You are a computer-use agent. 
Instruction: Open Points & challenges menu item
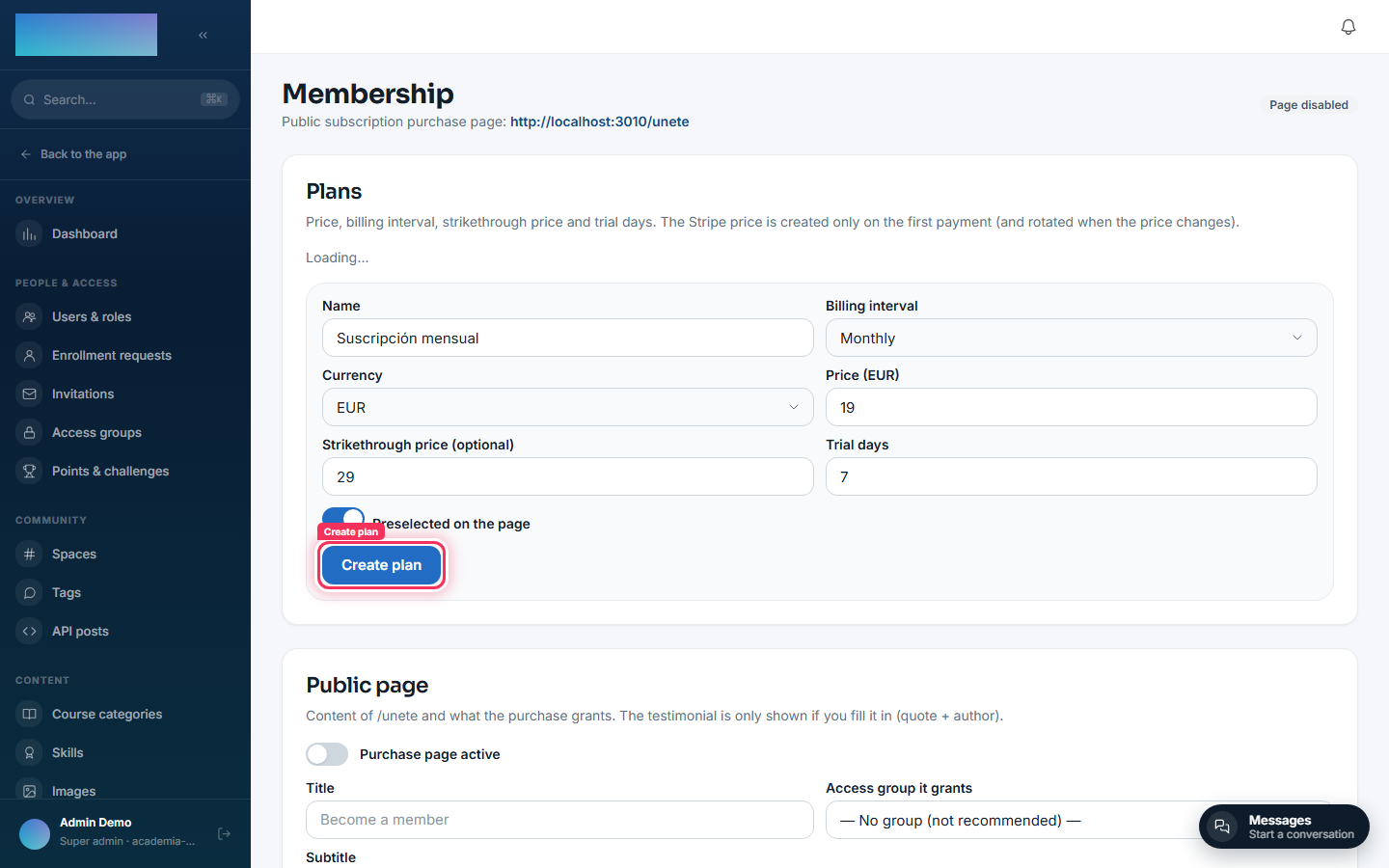pos(125,472)
